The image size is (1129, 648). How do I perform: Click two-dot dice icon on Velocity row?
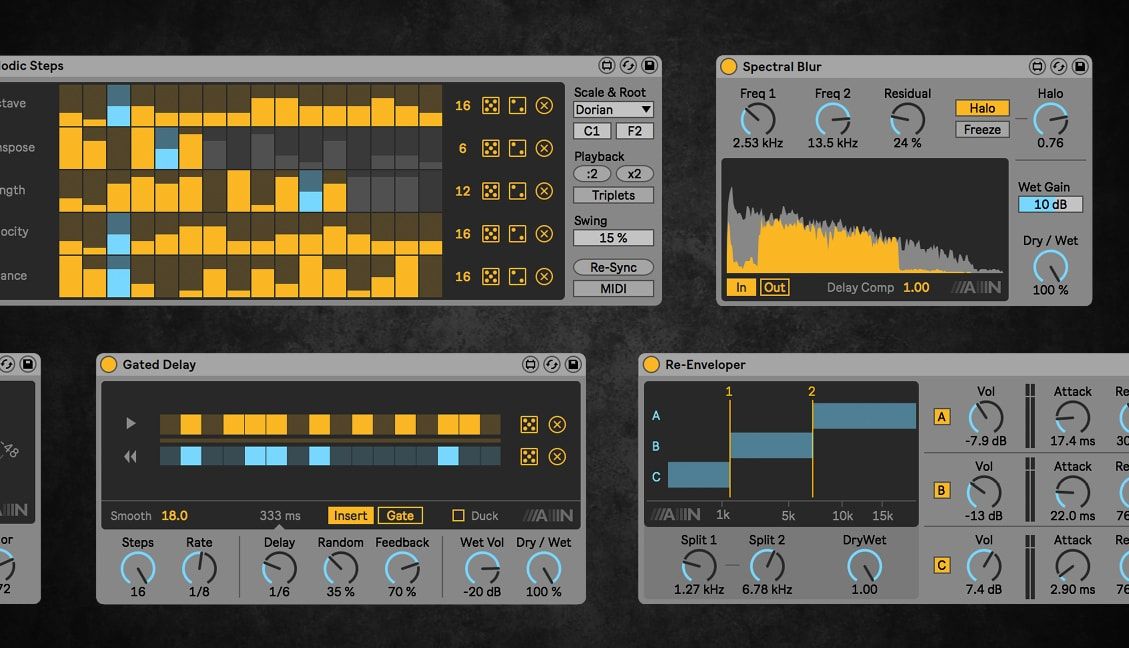[517, 234]
